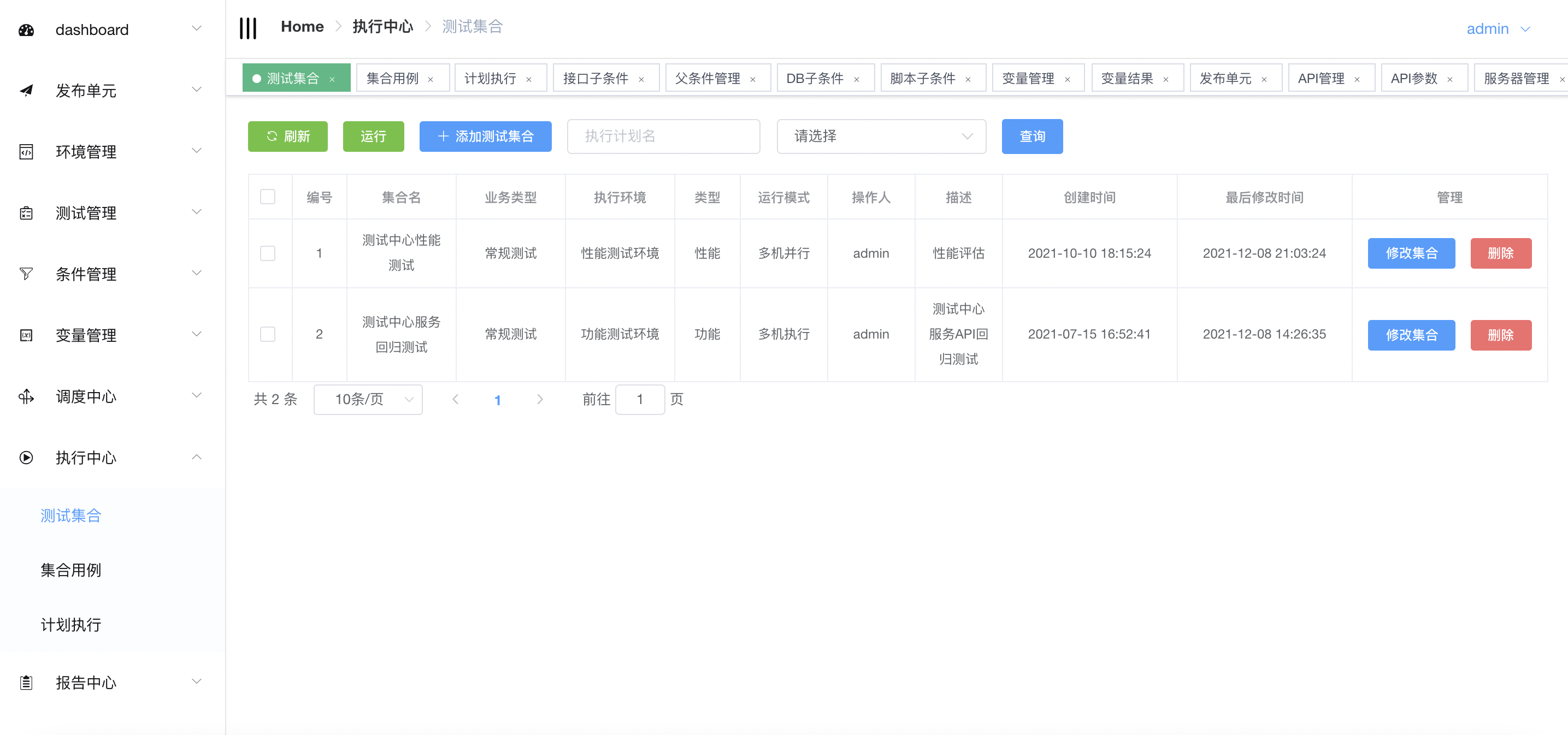Click the 环境管理 code window icon
The width and height of the screenshot is (1568, 735).
pyautogui.click(x=26, y=151)
